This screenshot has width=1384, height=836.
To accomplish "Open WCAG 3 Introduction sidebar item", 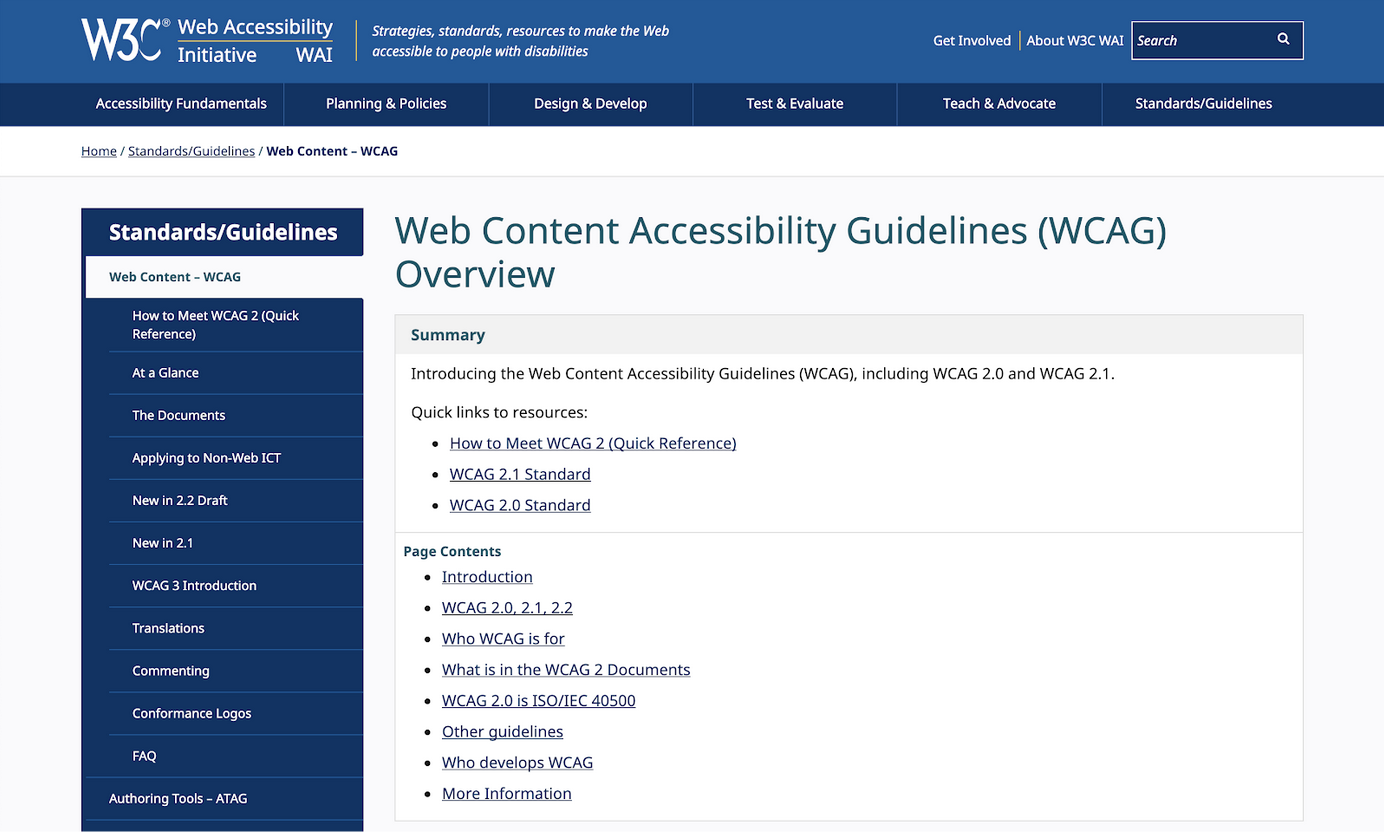I will click(x=236, y=586).
